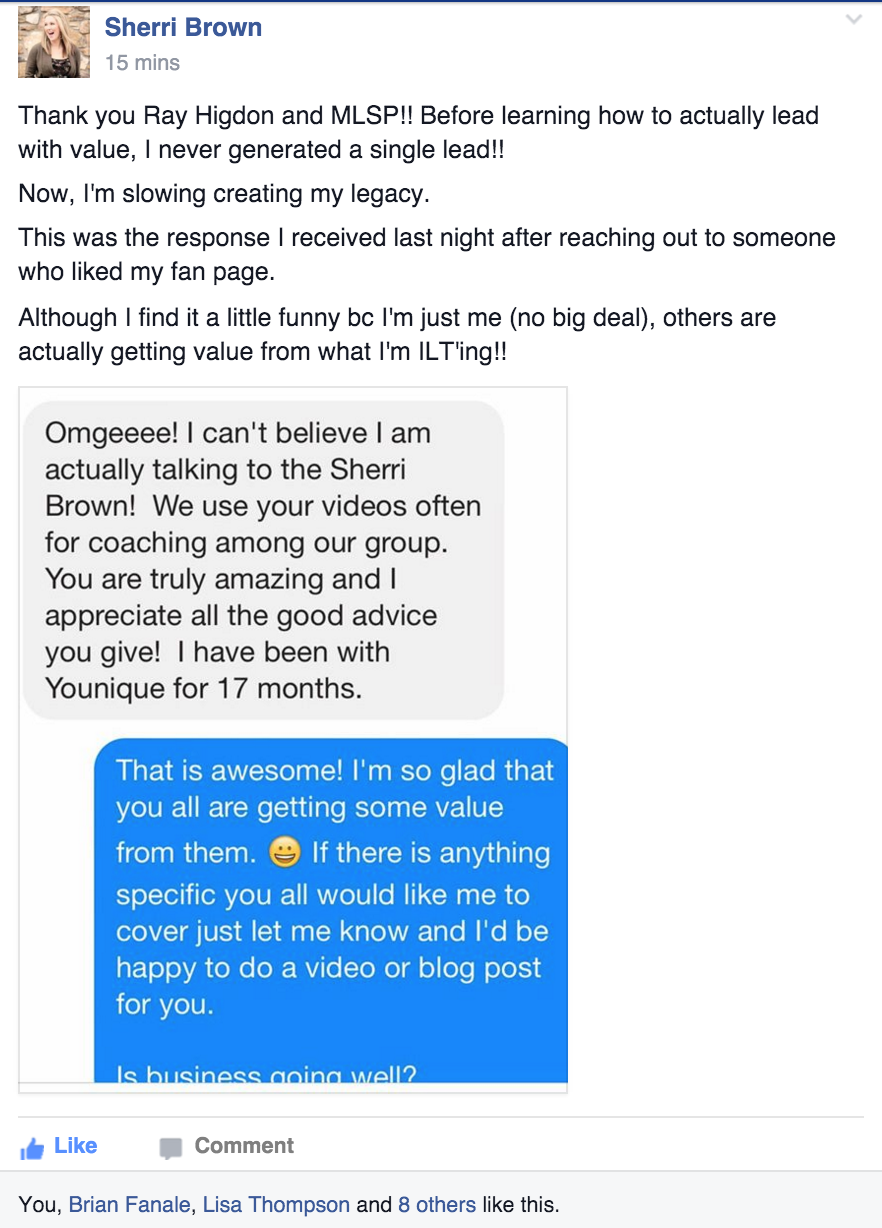Click the 'Although I find it' paragraph

(397, 335)
